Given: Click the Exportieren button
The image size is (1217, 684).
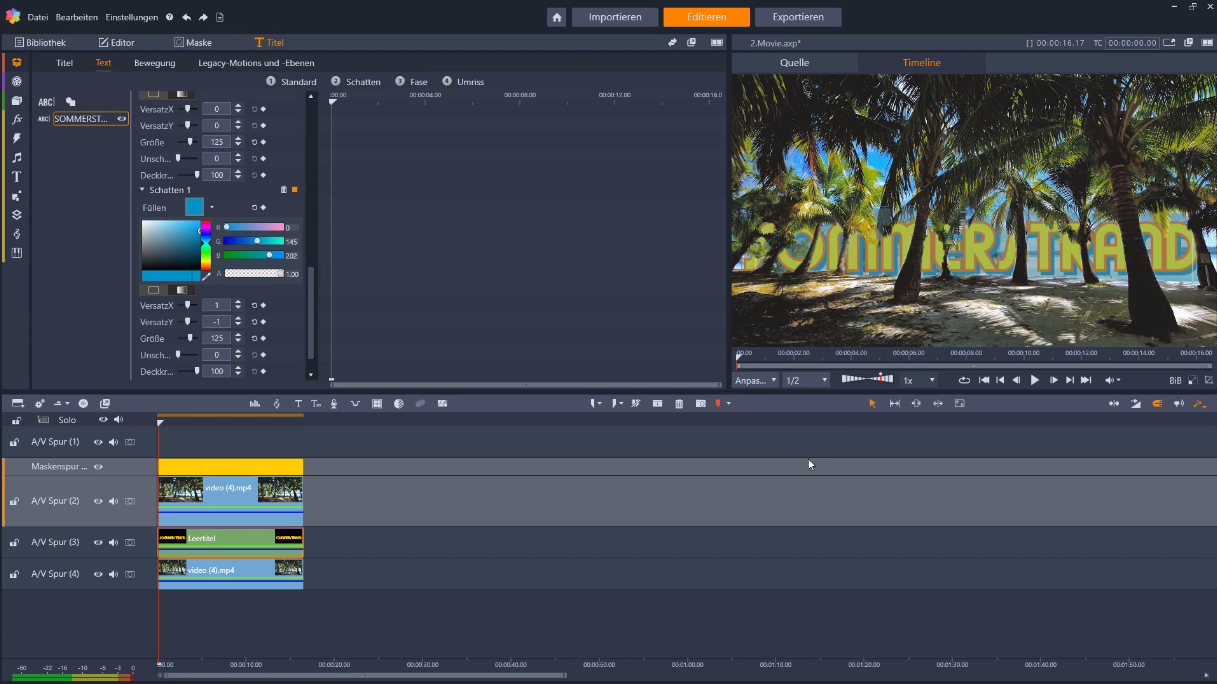Looking at the screenshot, I should pyautogui.click(x=797, y=17).
